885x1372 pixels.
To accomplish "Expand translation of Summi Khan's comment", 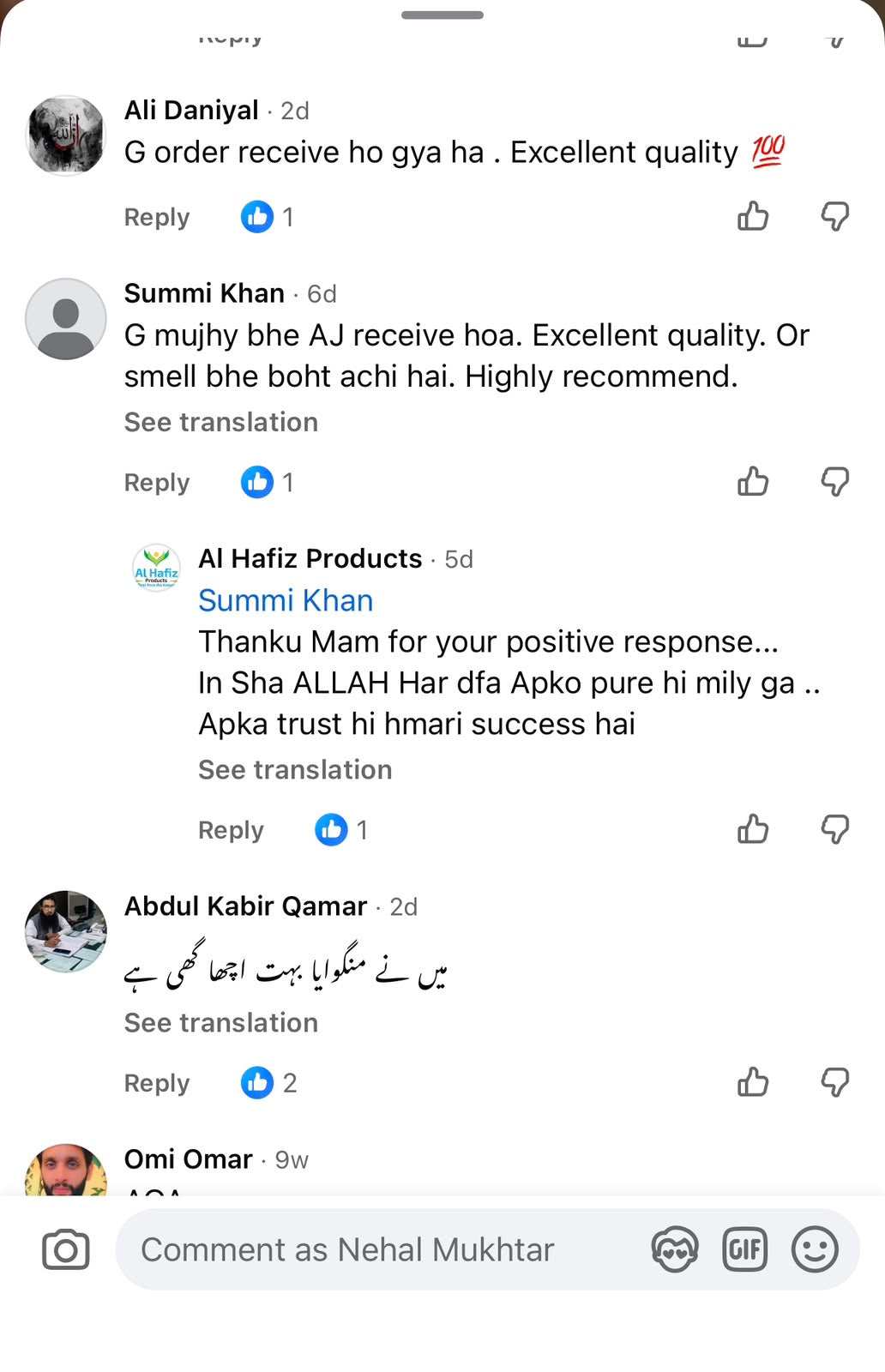I will [x=221, y=422].
